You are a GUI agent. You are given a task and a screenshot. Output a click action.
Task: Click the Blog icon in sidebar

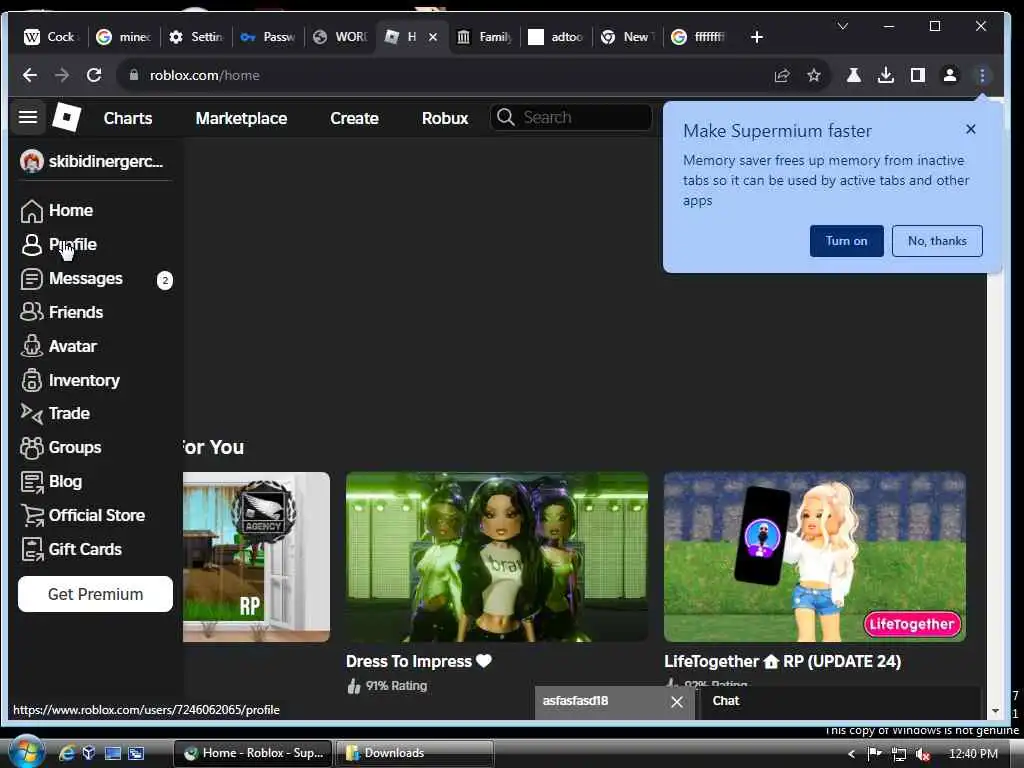point(31,482)
